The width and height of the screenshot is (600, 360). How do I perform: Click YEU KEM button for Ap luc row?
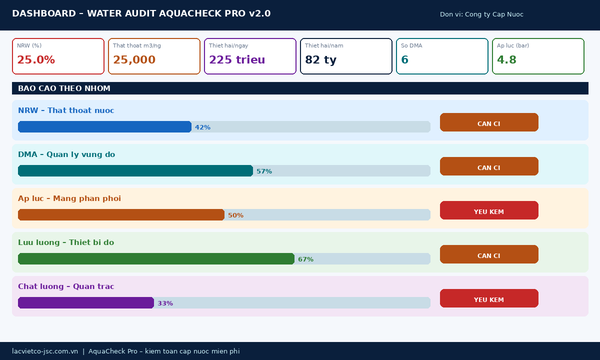tap(489, 210)
